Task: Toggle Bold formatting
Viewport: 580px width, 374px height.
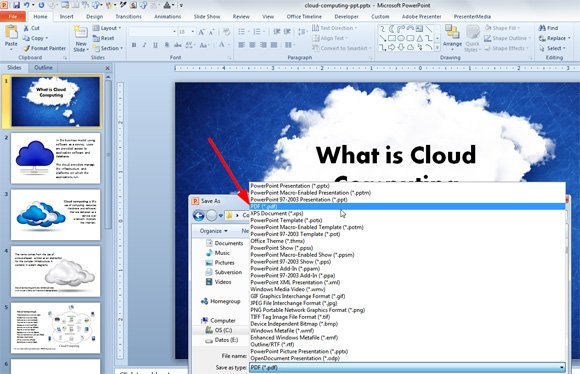Action: coord(134,45)
